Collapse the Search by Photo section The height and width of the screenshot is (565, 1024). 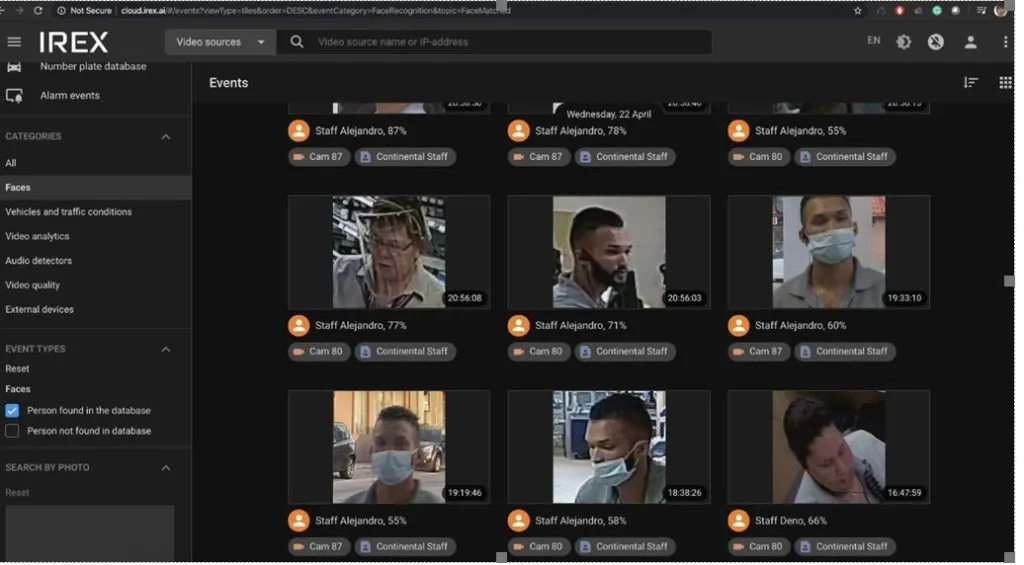[166, 468]
